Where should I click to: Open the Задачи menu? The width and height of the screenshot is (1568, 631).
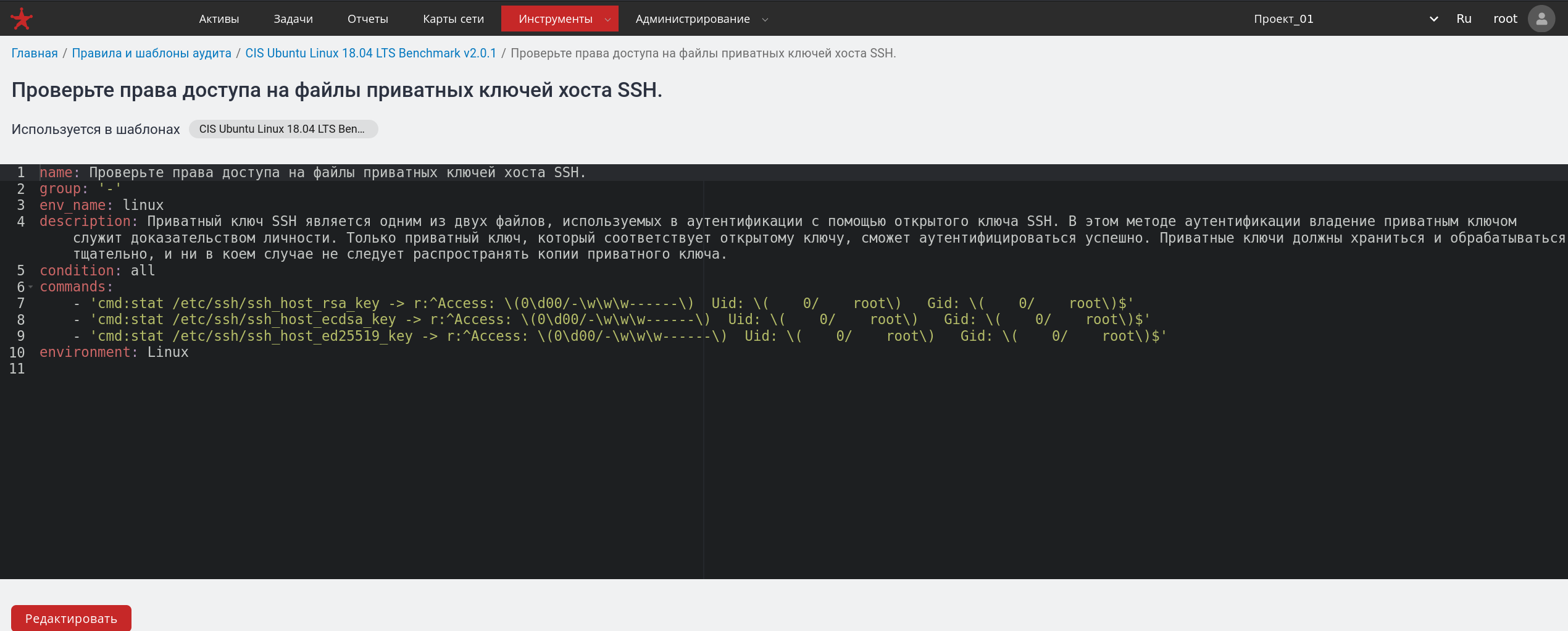point(293,19)
